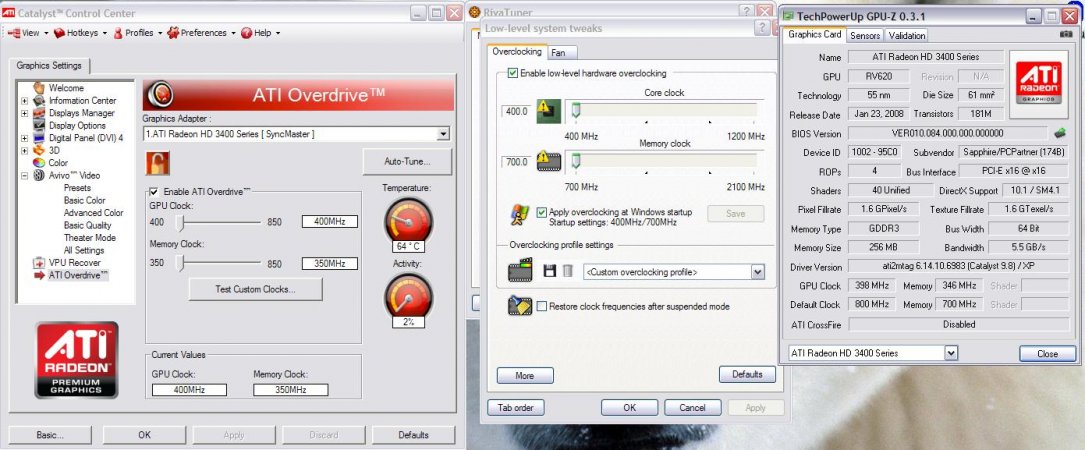1085x450 pixels.
Task: Click the Core clock slider in RivaTuner
Action: coord(575,111)
